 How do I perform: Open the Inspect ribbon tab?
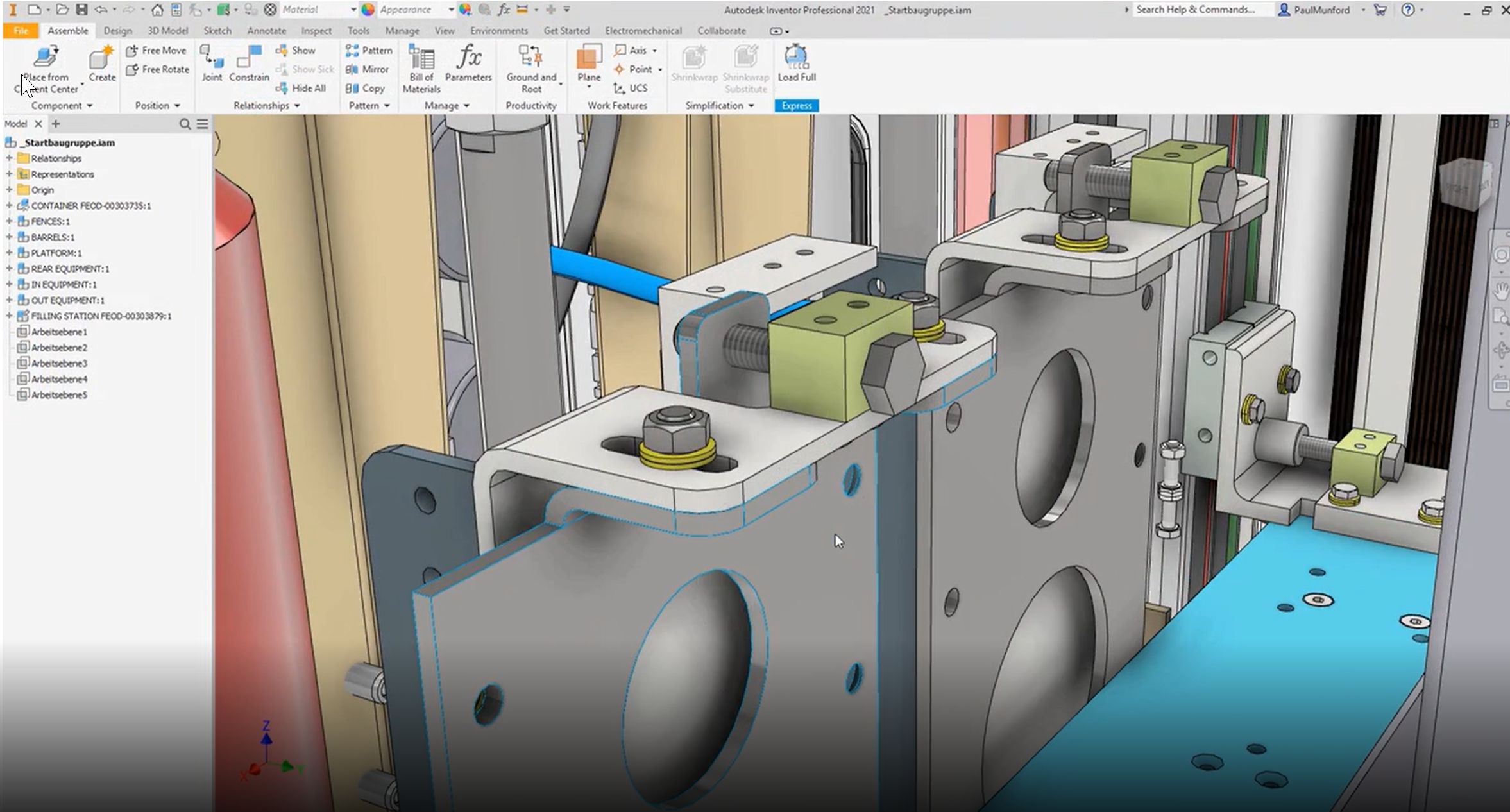(x=316, y=31)
